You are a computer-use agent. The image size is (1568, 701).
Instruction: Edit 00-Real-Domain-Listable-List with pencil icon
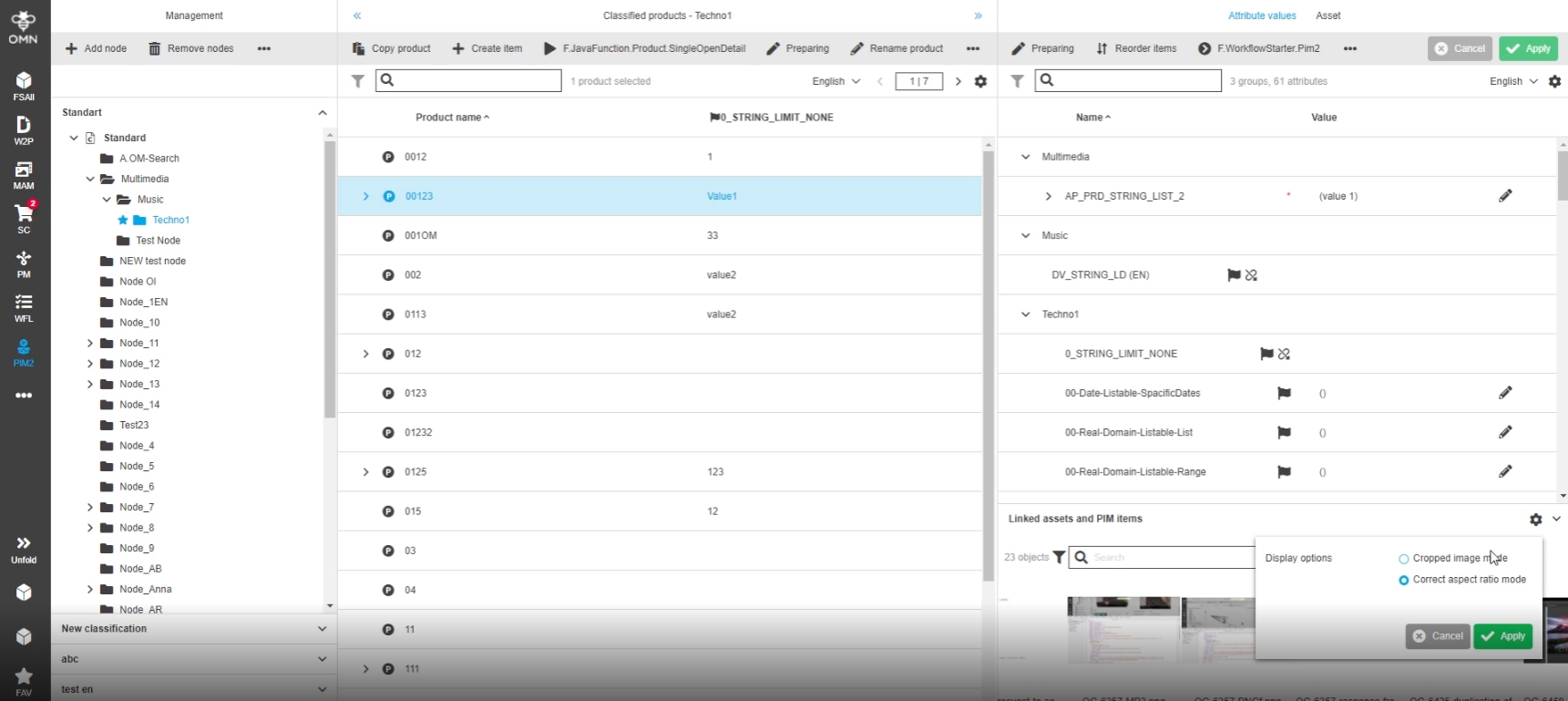(x=1505, y=432)
